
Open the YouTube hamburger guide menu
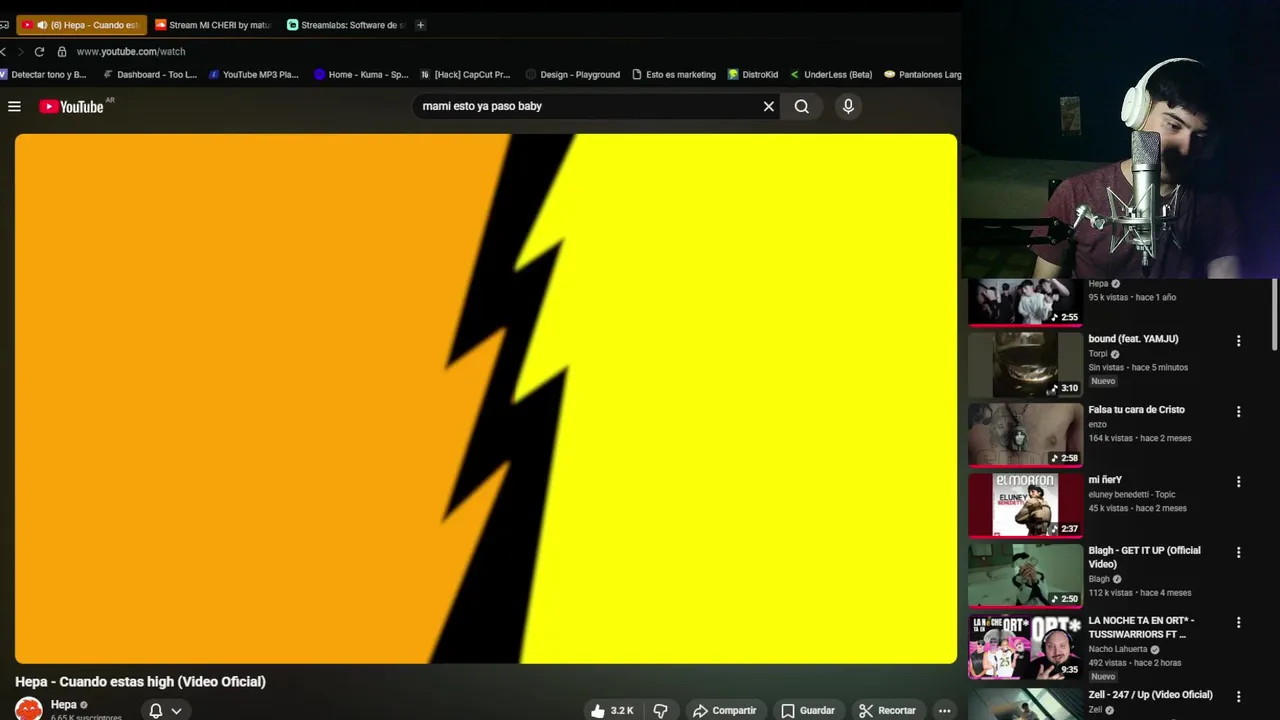pos(14,106)
